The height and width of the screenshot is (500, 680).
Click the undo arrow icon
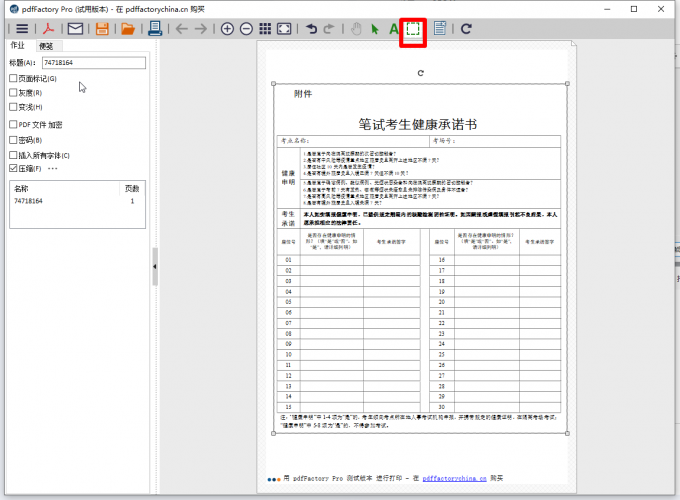pos(311,29)
